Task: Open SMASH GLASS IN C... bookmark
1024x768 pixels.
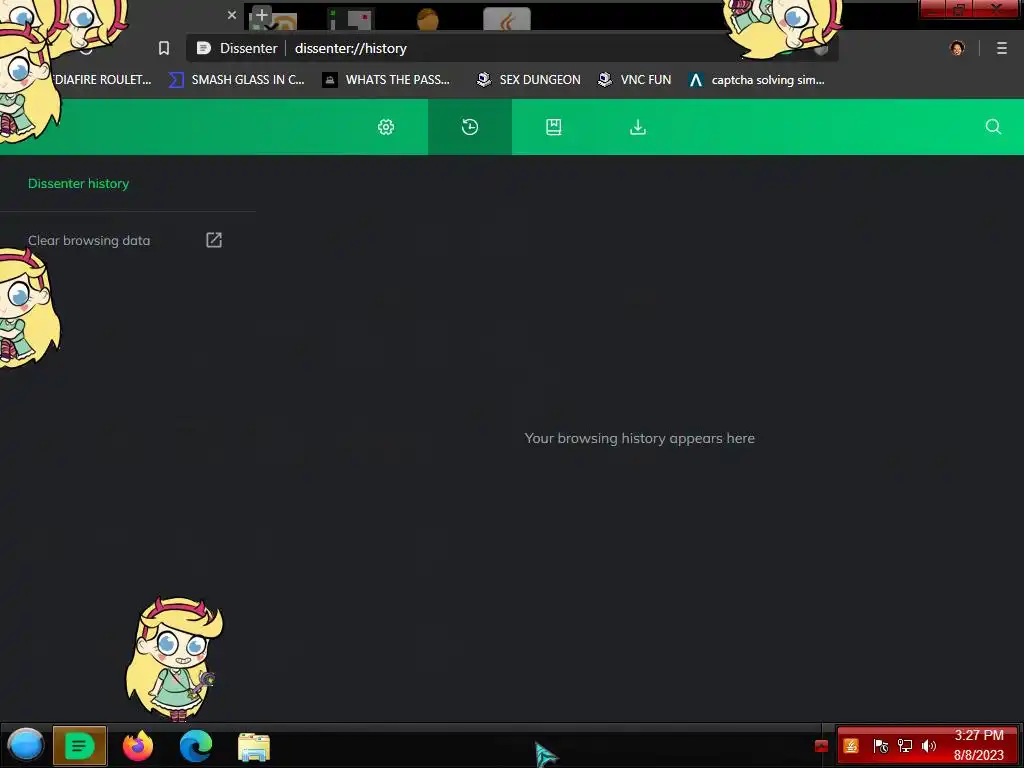Action: point(237,80)
